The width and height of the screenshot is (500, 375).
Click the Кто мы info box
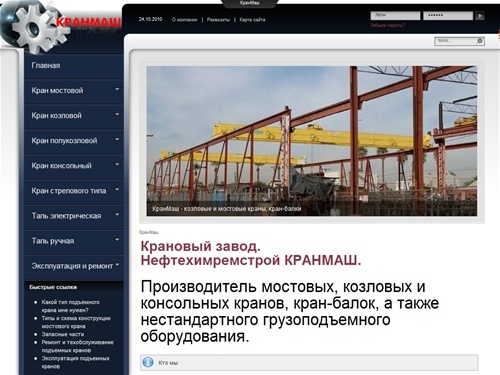tap(309, 362)
